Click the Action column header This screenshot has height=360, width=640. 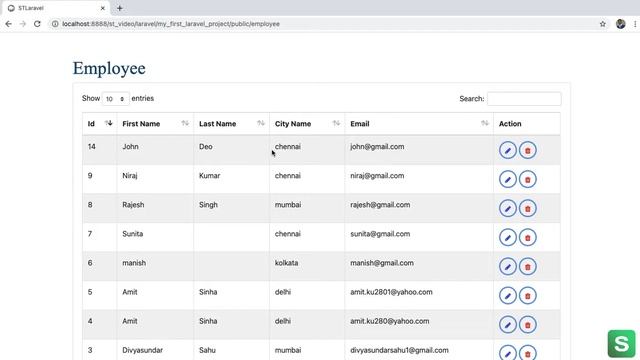[x=527, y=124]
